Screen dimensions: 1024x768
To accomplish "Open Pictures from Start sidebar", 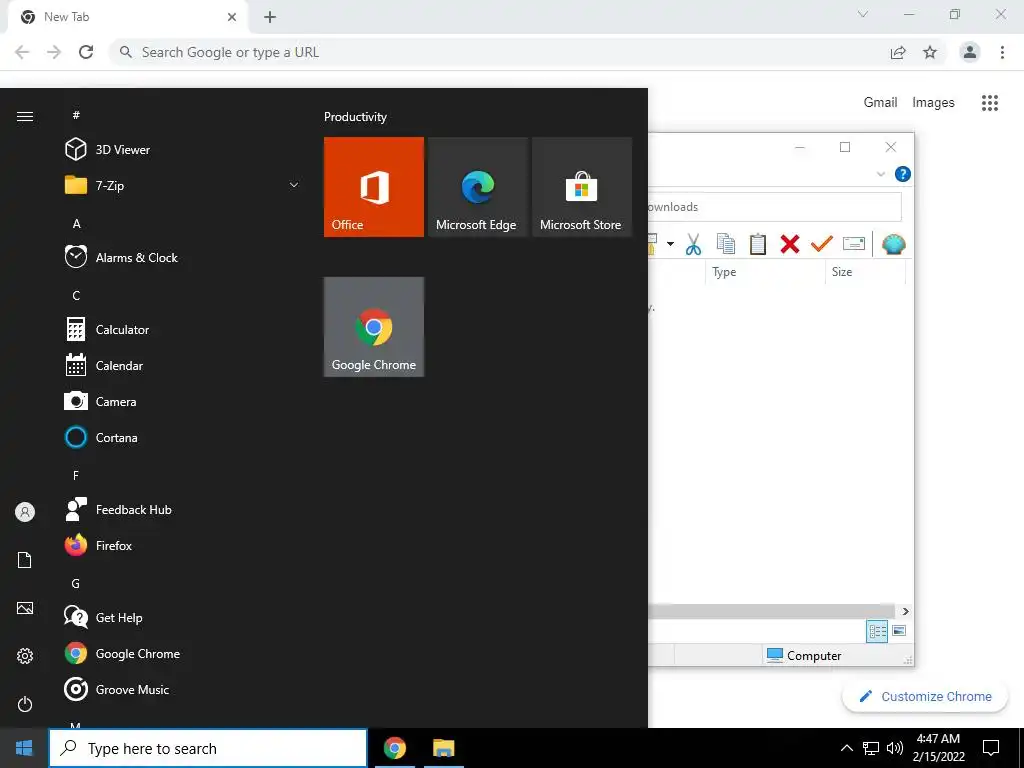I will click(25, 608).
